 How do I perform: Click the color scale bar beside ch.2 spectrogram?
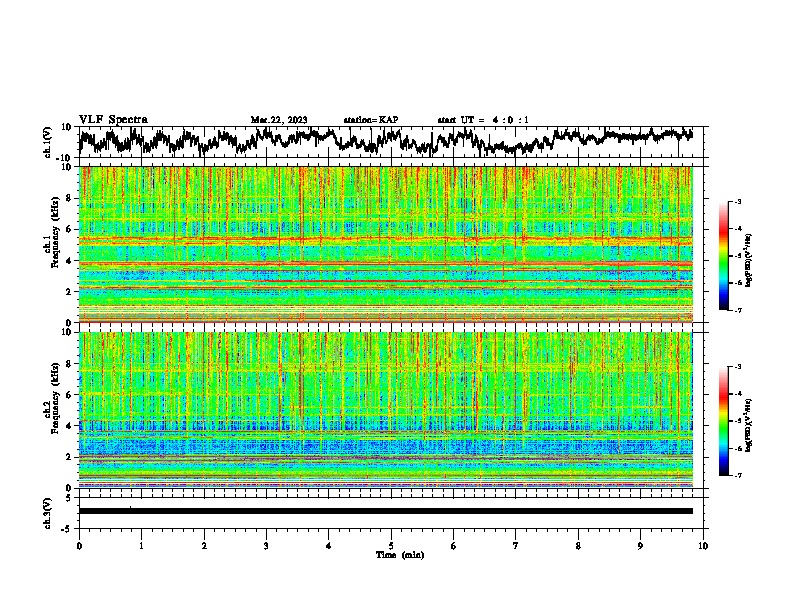[x=723, y=421]
